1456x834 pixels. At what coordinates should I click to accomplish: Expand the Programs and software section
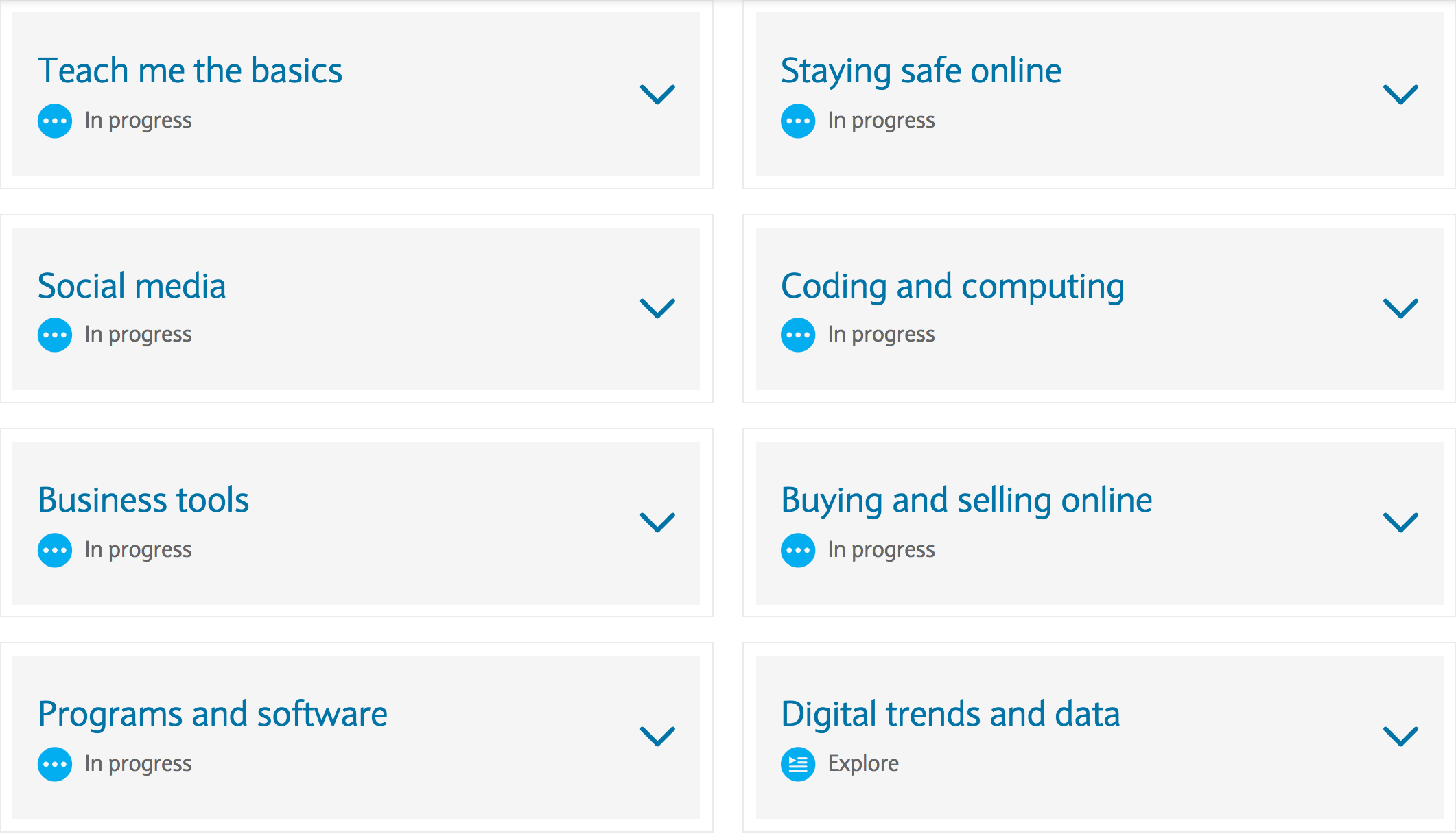tap(658, 739)
